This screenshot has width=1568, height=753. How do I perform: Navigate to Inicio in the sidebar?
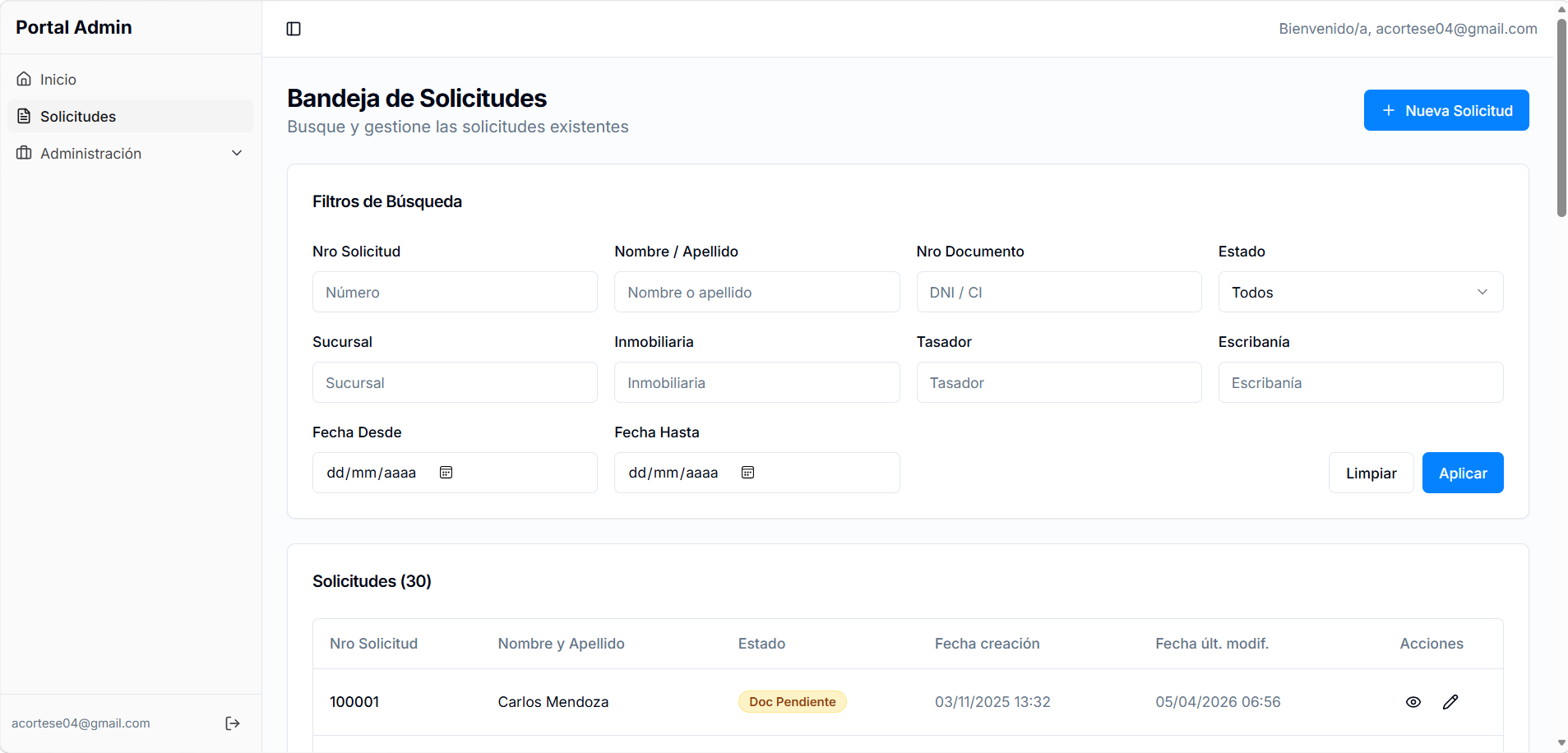pos(58,78)
